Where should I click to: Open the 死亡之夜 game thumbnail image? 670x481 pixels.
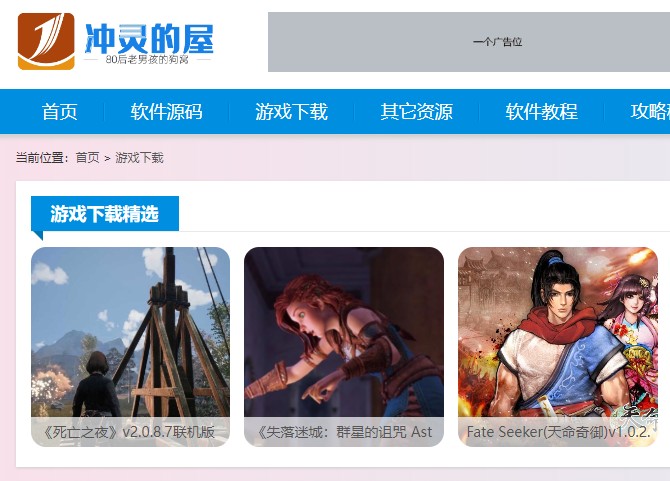click(x=130, y=332)
